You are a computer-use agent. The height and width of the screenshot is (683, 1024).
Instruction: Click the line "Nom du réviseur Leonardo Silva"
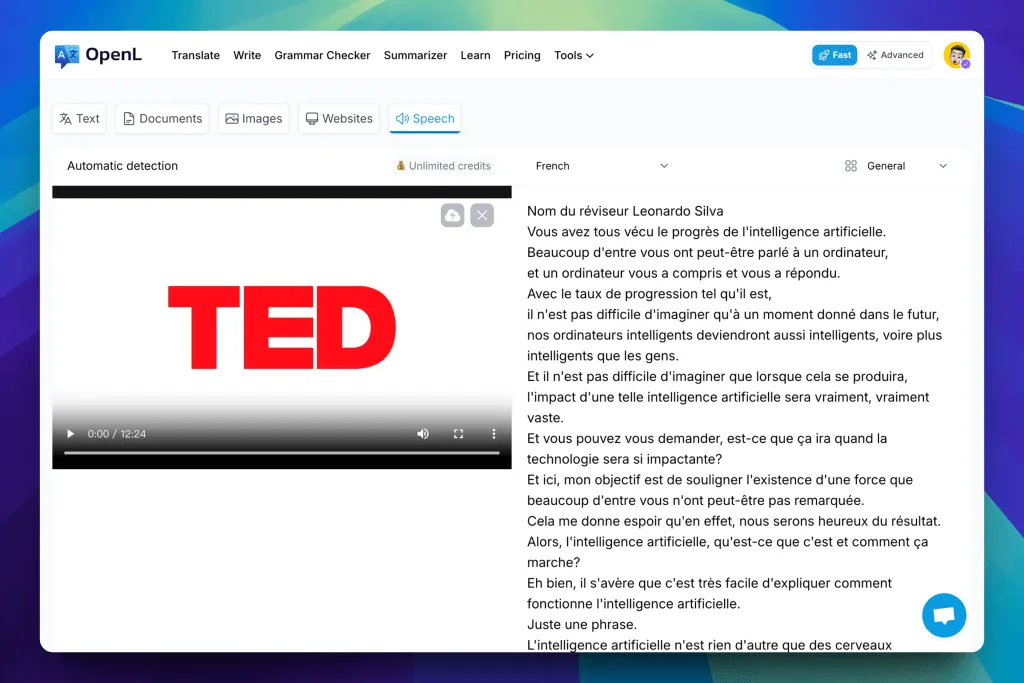click(625, 211)
